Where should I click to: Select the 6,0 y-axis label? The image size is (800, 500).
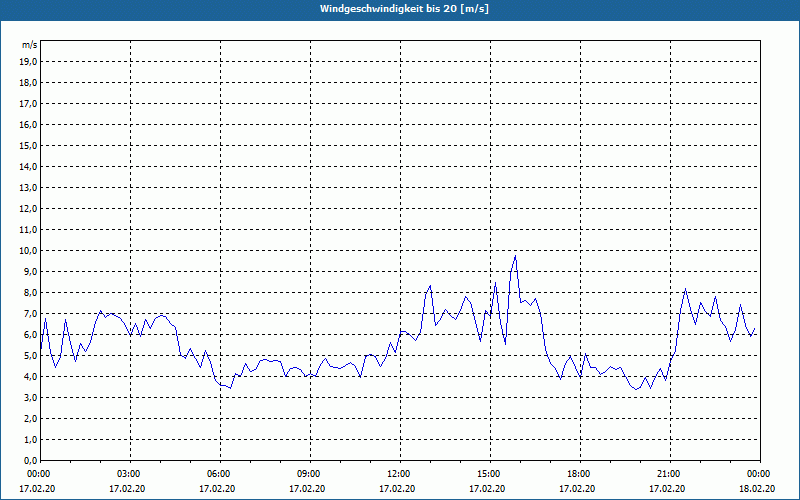(31, 335)
